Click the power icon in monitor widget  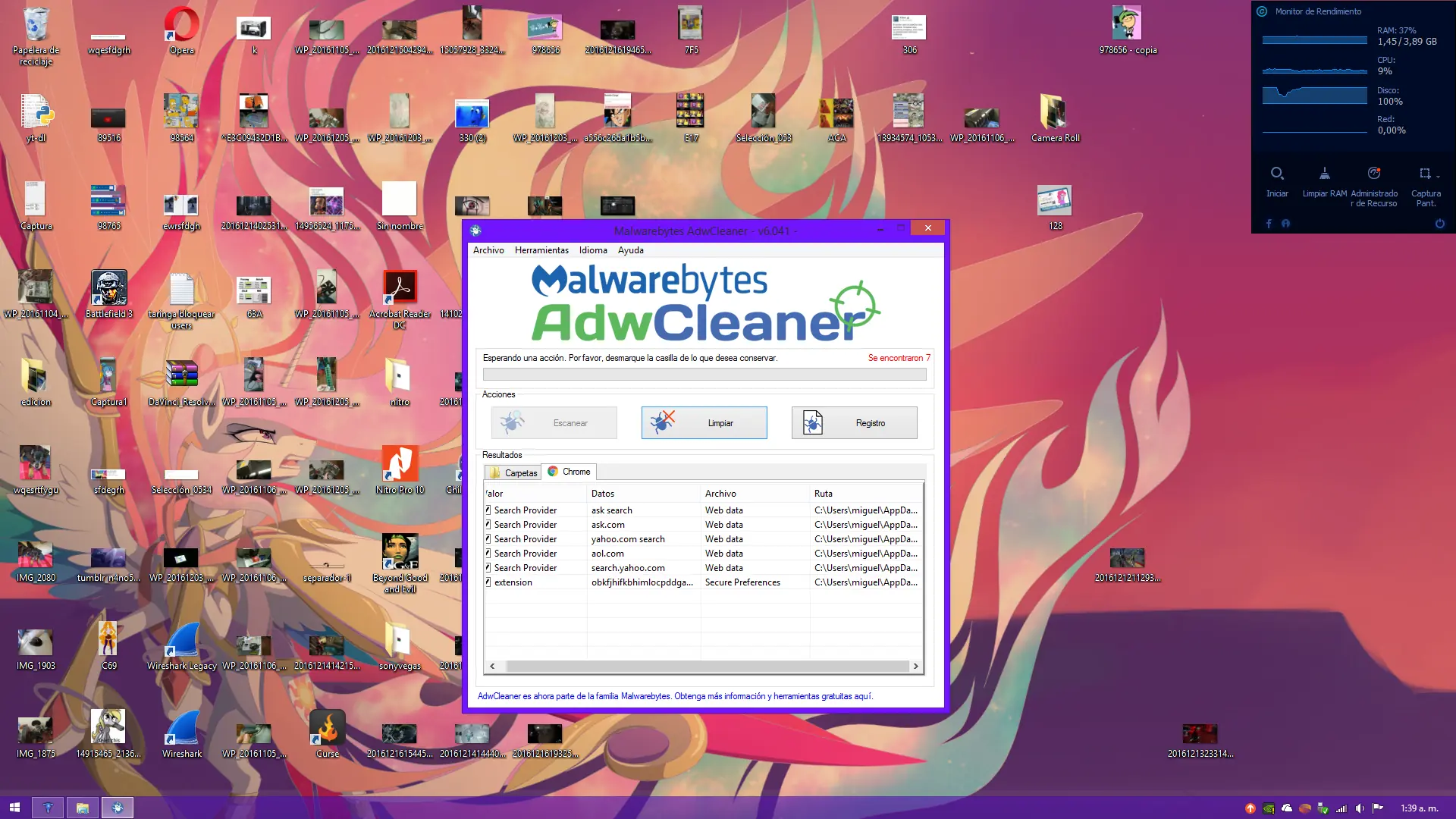[x=1439, y=224]
